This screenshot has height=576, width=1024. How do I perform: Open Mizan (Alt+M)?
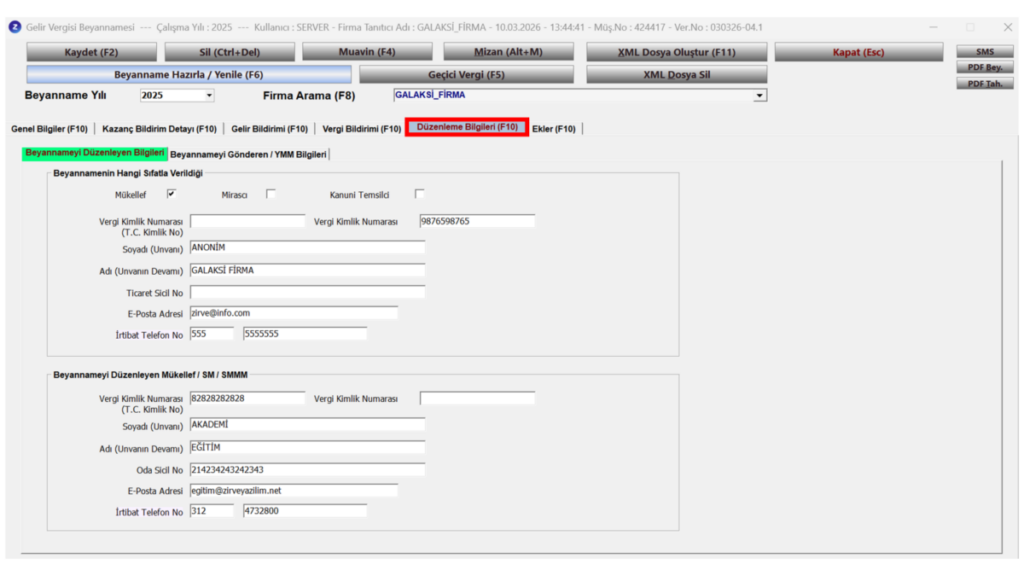pos(508,52)
